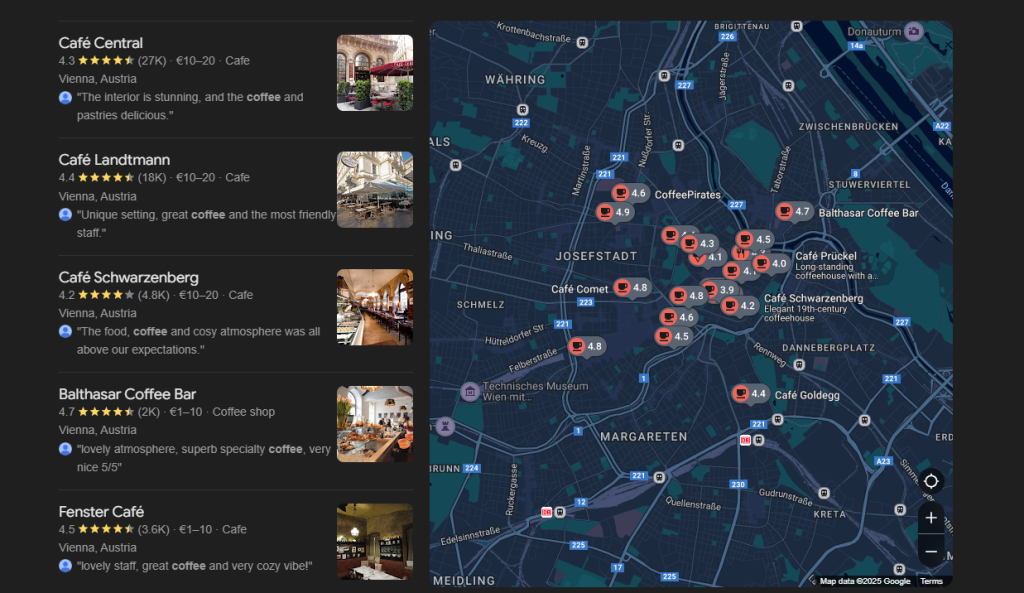Click Café Landtmann review quote text

click(x=206, y=224)
